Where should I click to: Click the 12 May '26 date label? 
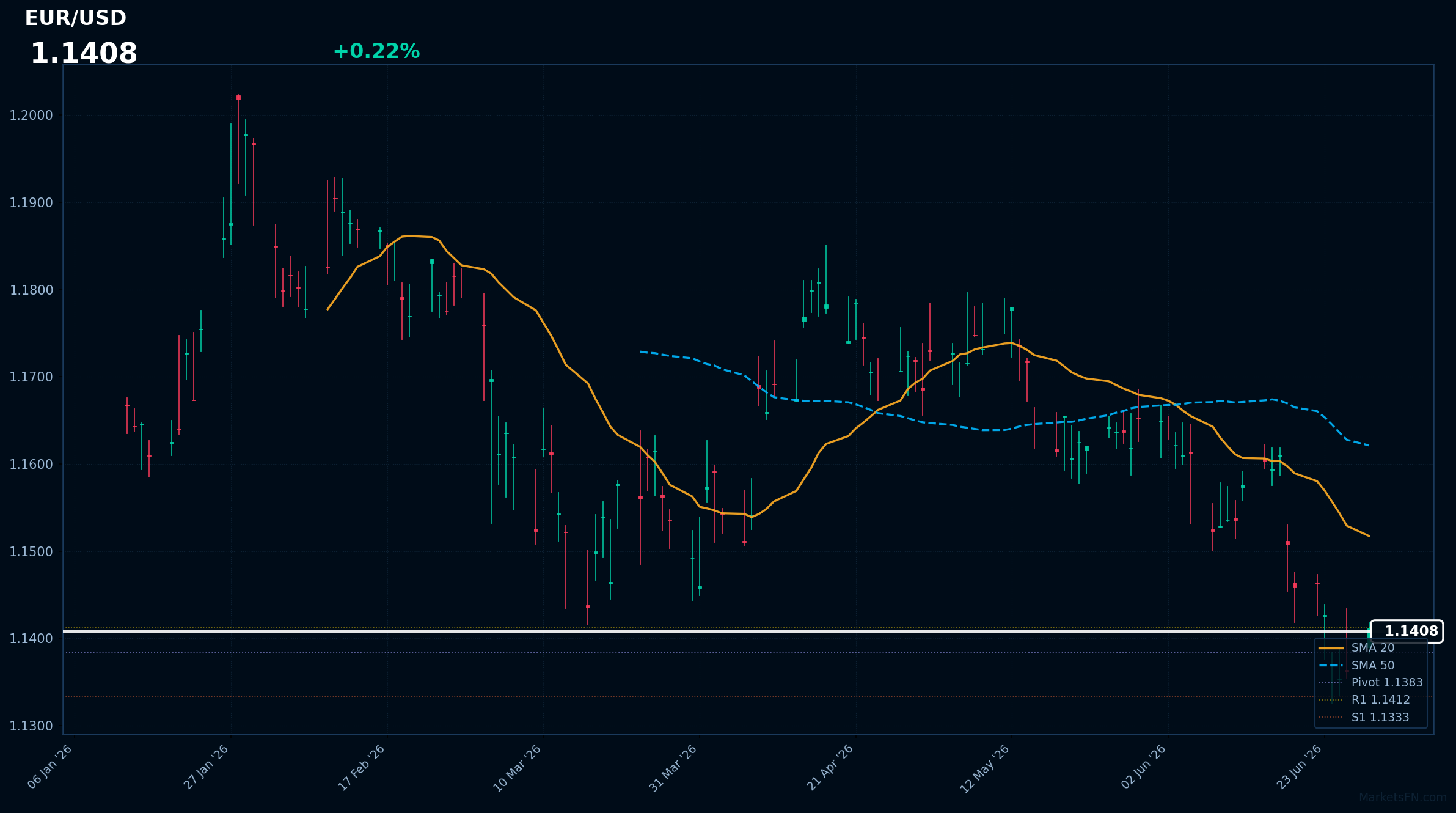coord(986,768)
